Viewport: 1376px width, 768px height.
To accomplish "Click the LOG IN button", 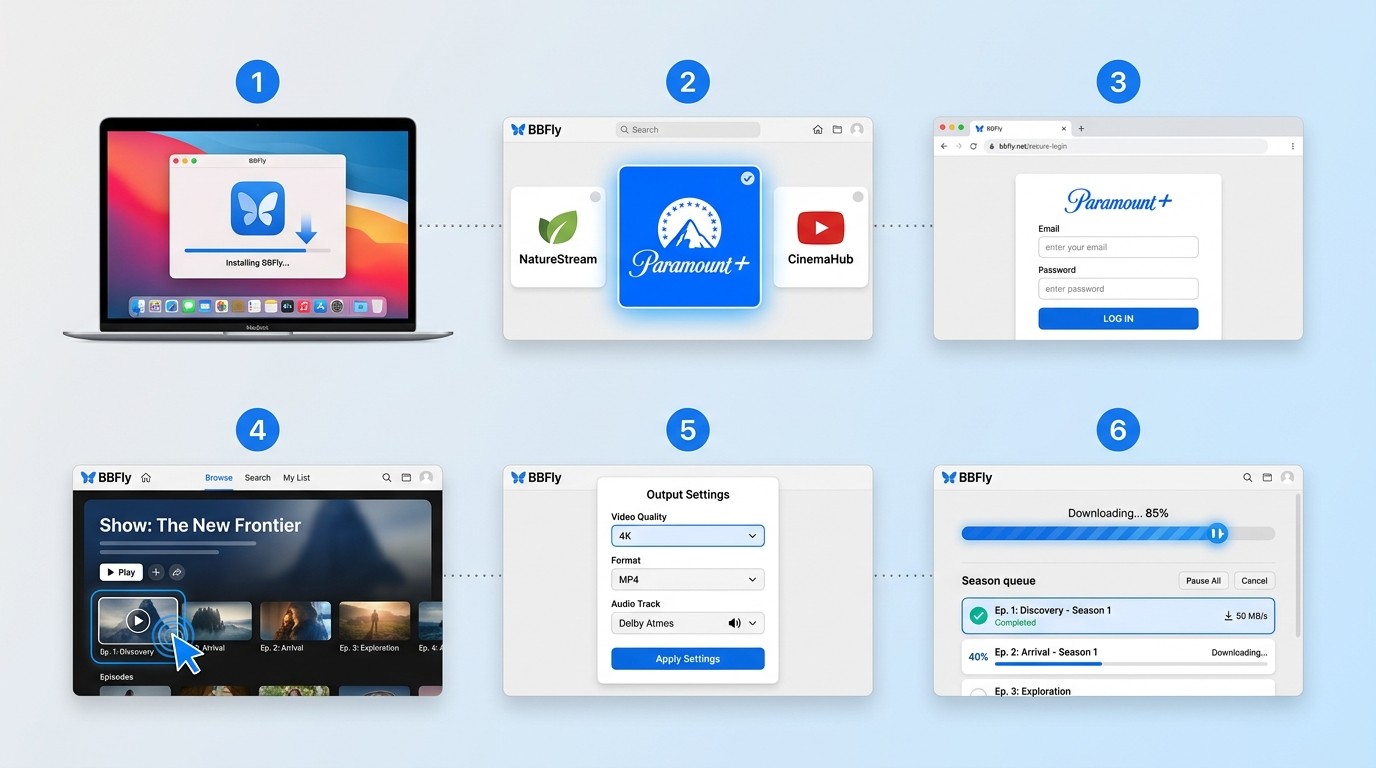I will (1118, 319).
